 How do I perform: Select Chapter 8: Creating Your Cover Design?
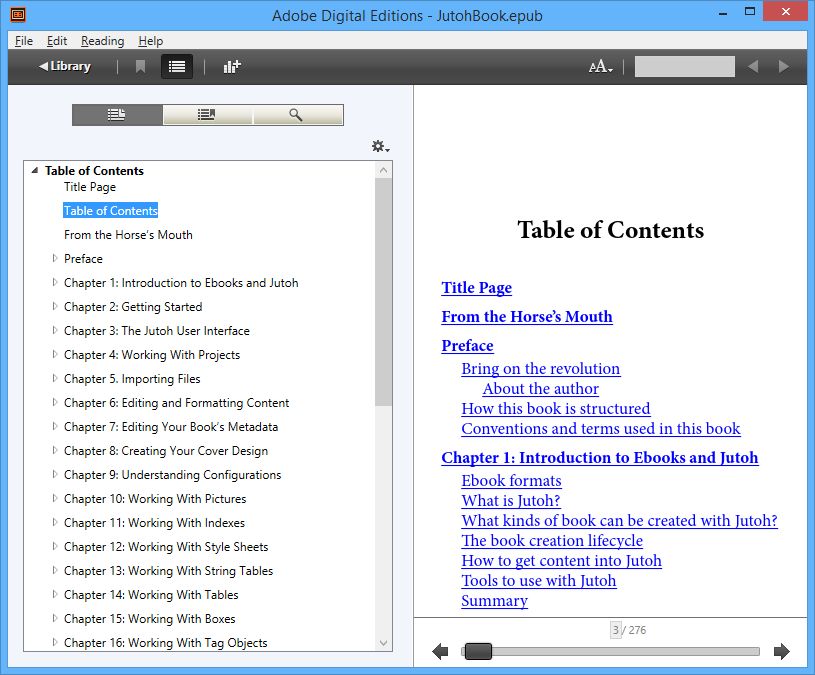166,451
